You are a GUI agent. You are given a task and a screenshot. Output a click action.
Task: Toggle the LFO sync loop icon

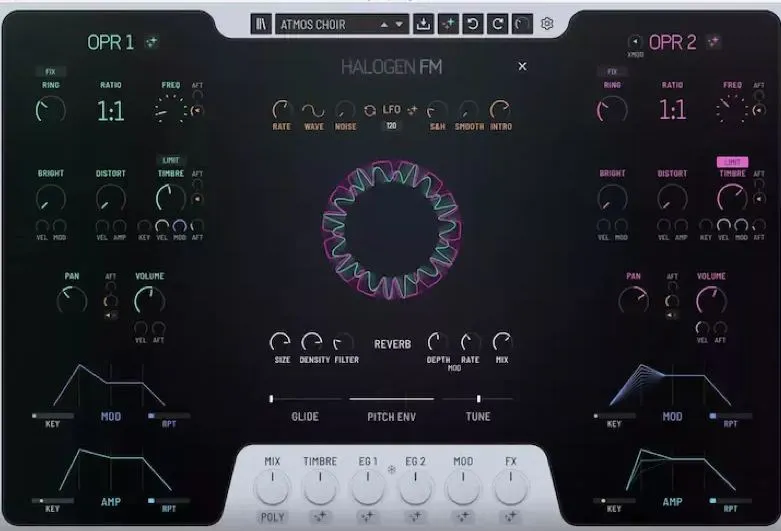coord(370,111)
